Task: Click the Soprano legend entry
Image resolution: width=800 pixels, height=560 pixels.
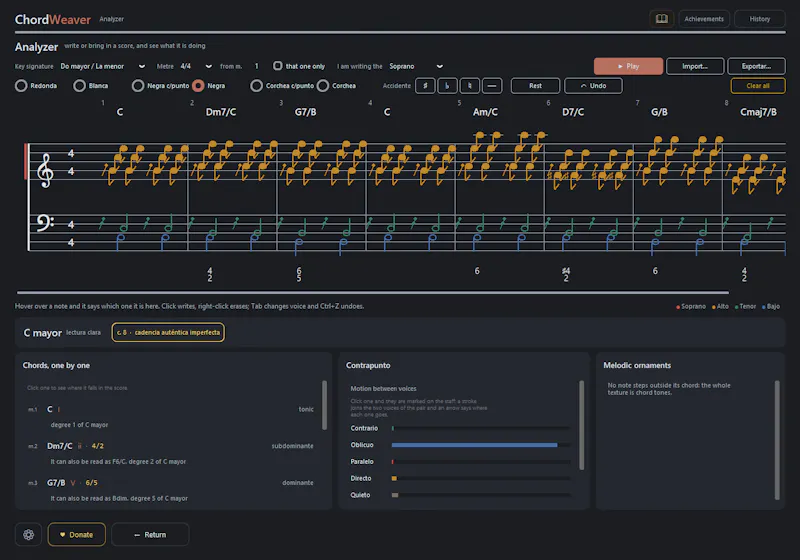Action: click(x=691, y=307)
